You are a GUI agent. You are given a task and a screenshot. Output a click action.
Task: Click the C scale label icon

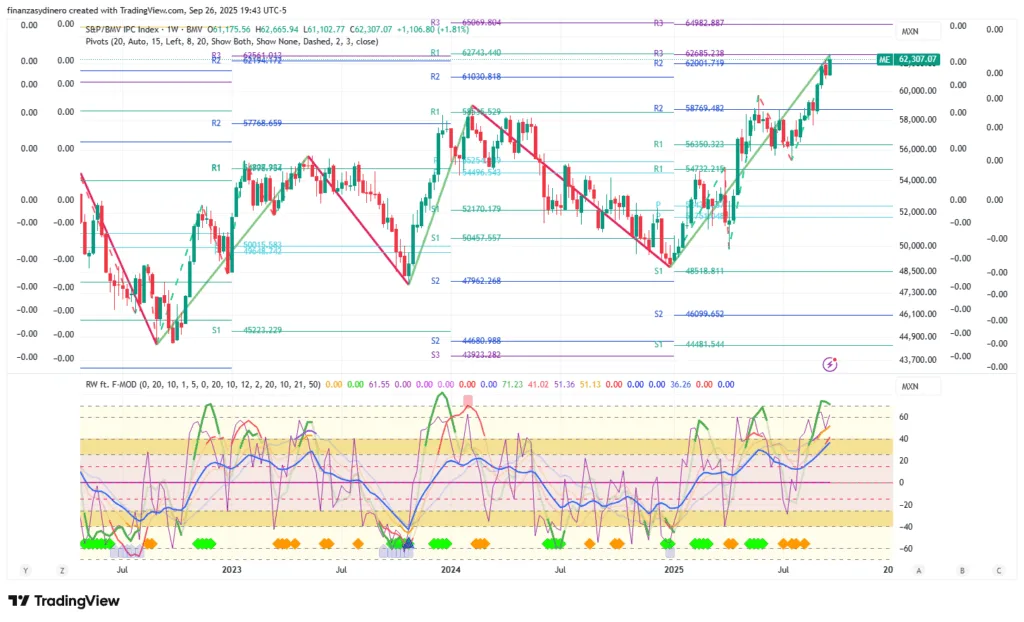[x=998, y=570]
